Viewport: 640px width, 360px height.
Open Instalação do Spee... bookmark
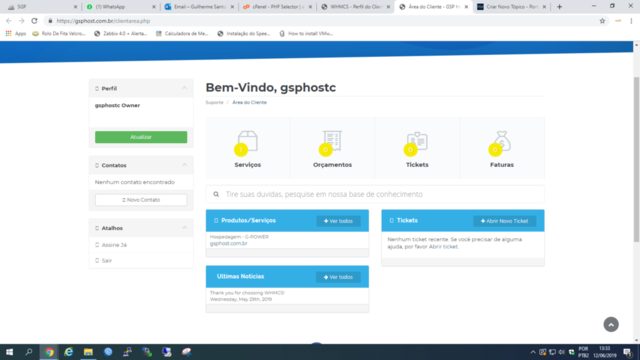244,33
